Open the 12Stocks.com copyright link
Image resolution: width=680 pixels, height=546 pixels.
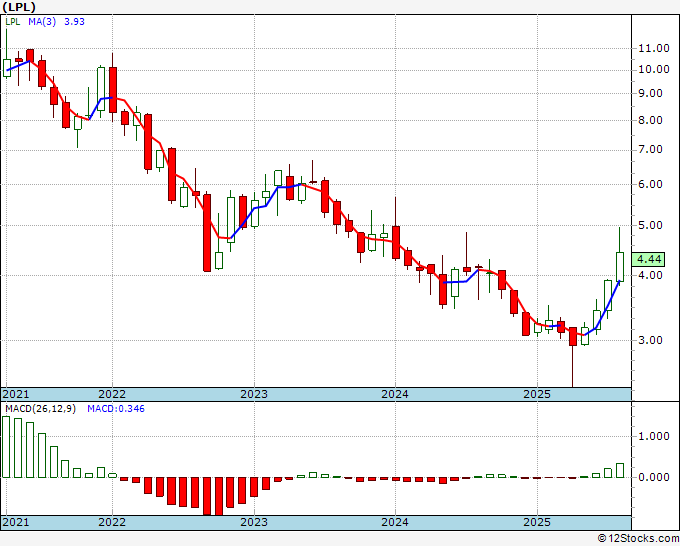[638, 538]
